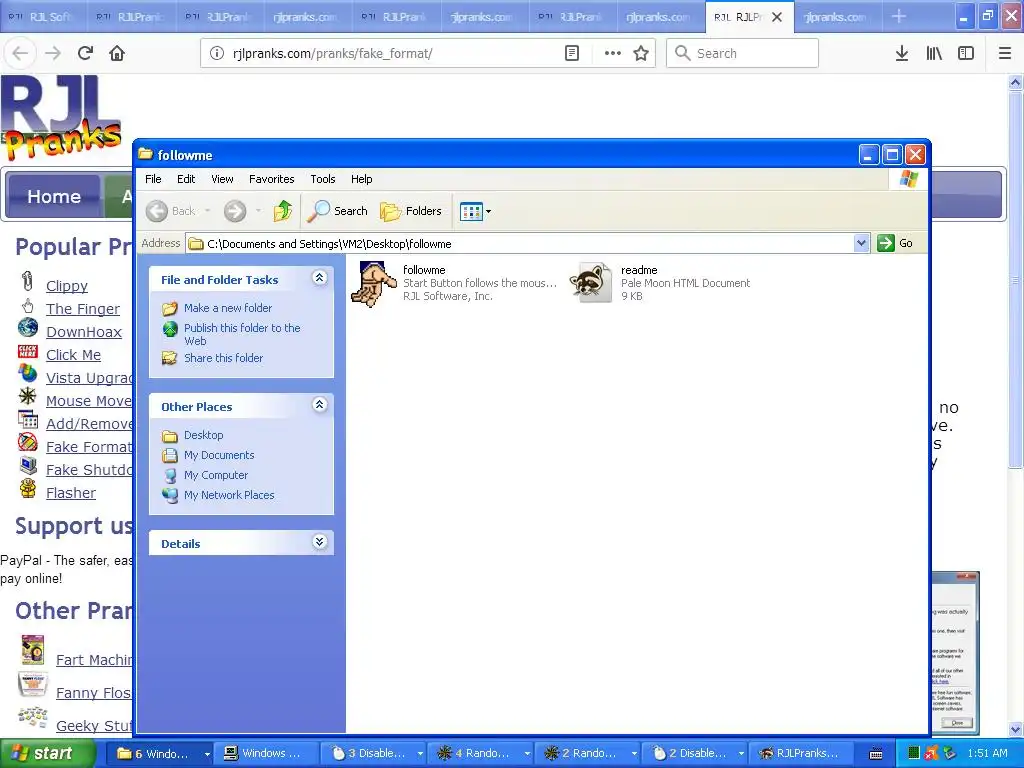Screen dimensions: 1024x768
Task: Open the readme HTML document
Action: coord(591,283)
